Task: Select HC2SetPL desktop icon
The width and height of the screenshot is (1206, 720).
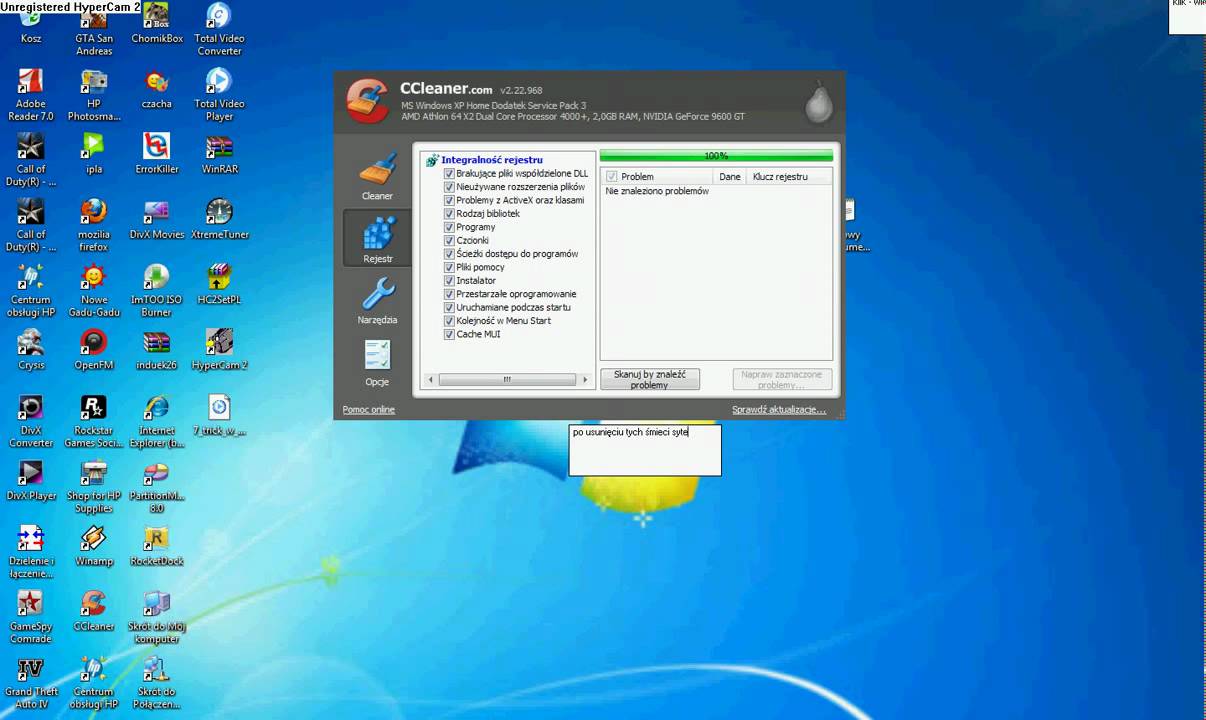Action: (x=219, y=284)
